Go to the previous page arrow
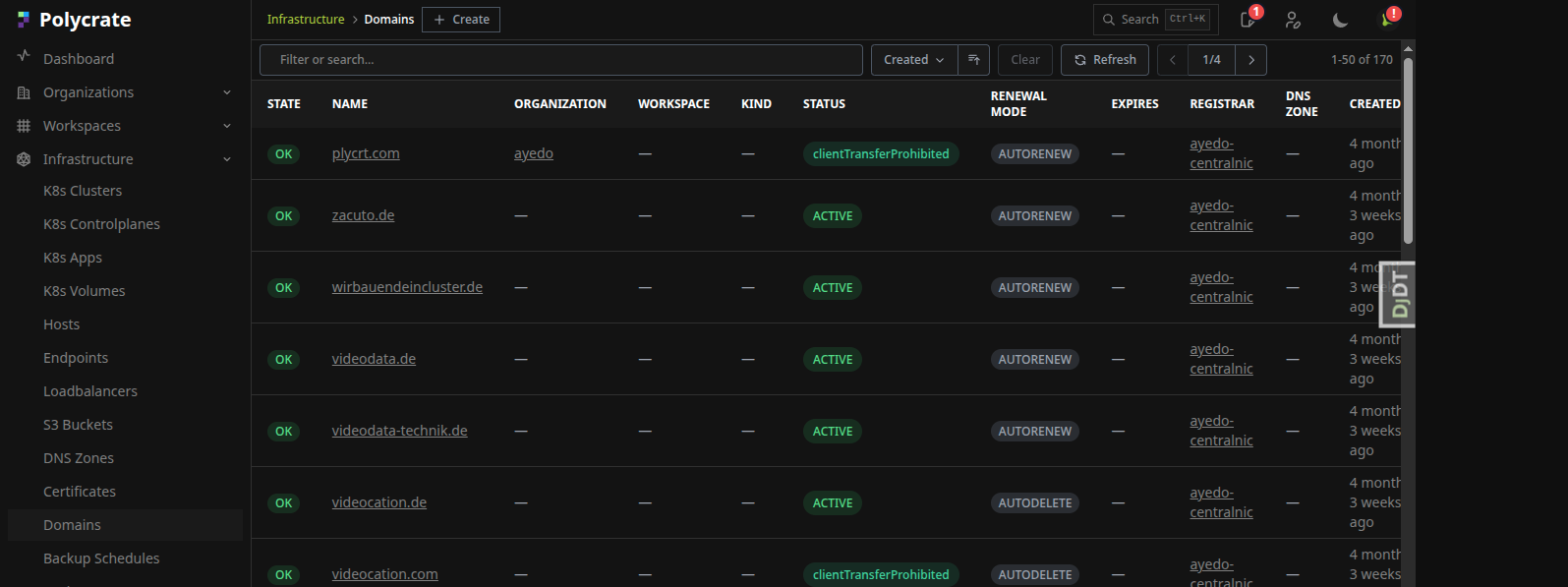The height and width of the screenshot is (587, 1568). point(1173,60)
